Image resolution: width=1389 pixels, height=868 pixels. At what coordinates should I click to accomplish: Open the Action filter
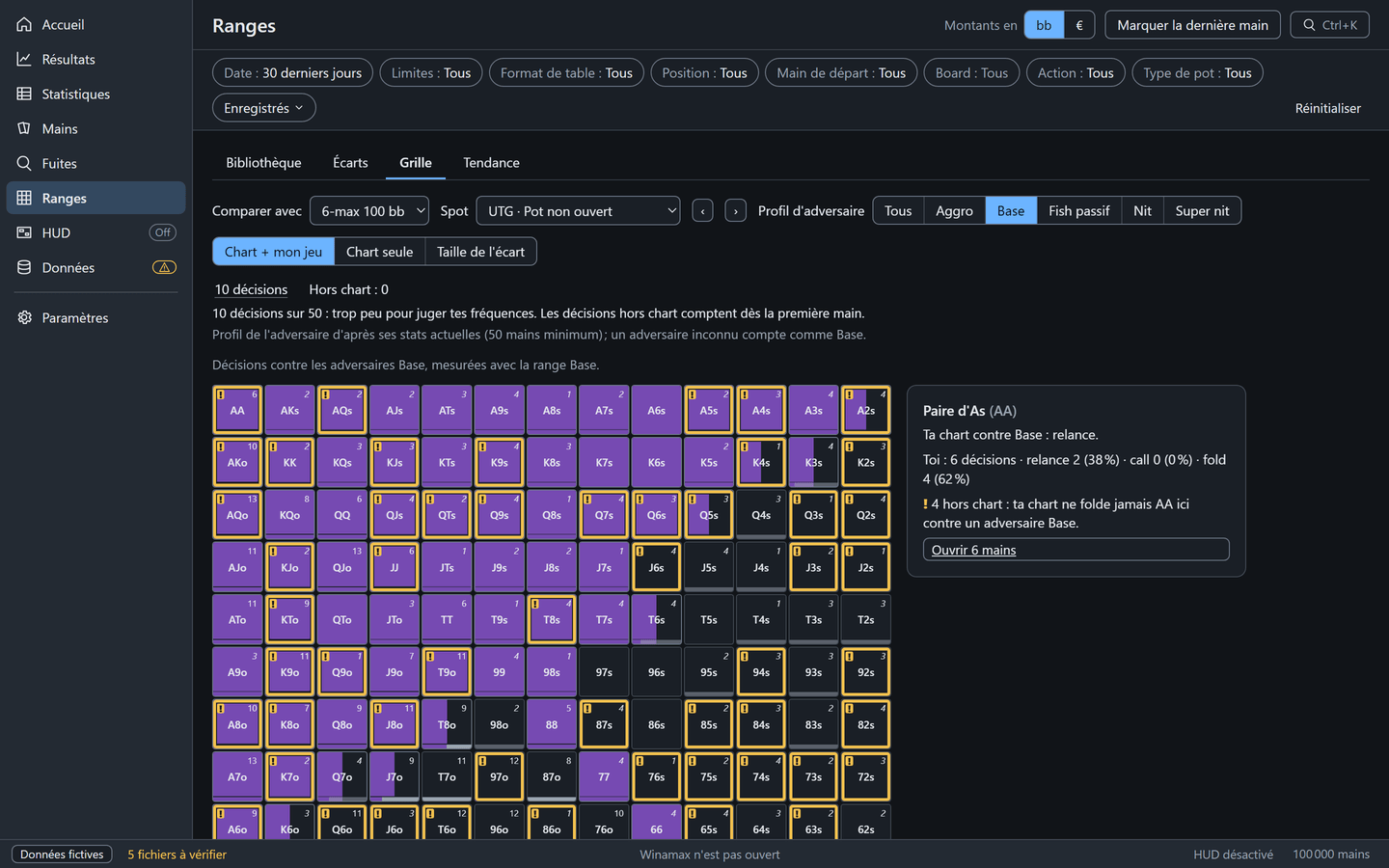(1076, 72)
